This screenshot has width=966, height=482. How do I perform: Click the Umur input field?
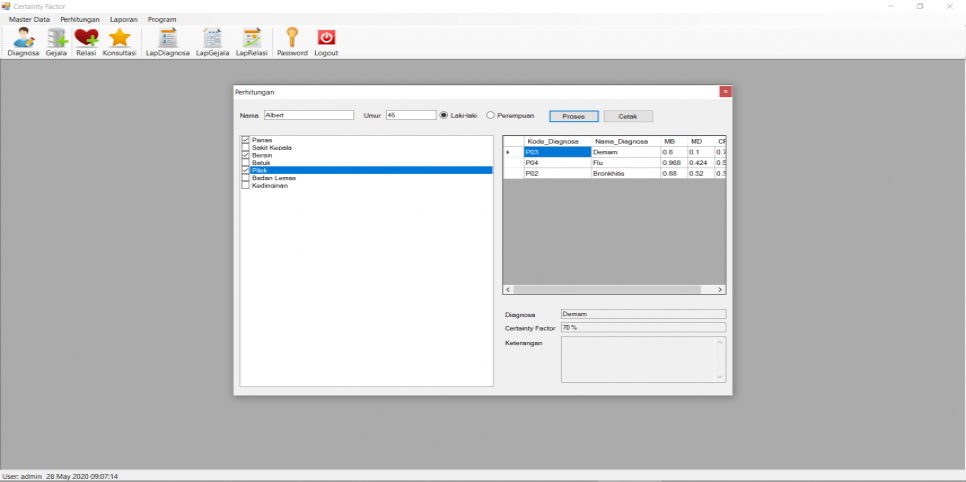411,115
